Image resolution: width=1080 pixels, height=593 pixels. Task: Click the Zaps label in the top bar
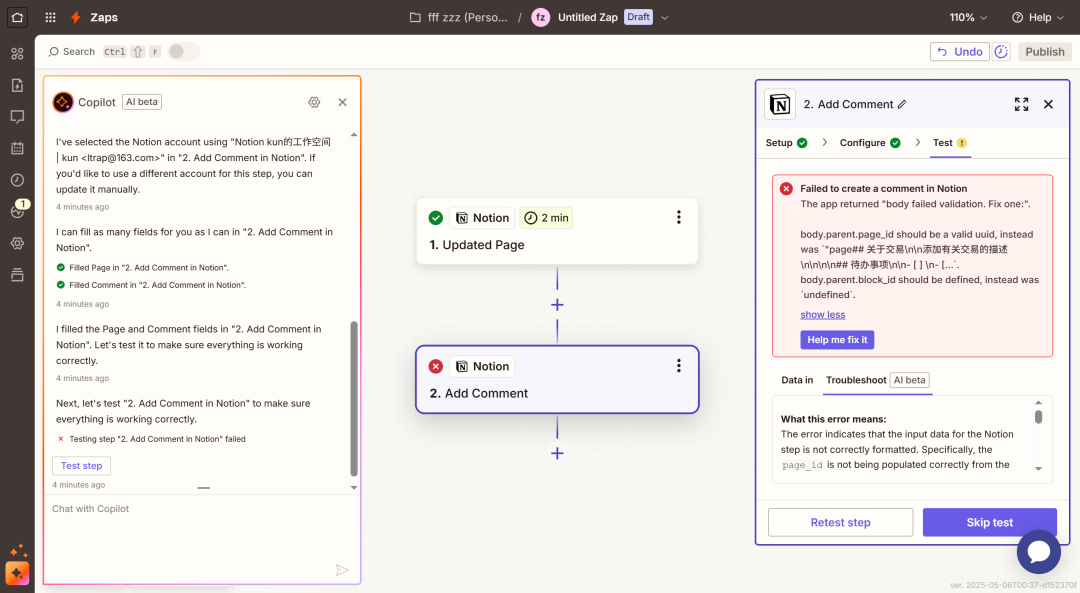coord(104,17)
